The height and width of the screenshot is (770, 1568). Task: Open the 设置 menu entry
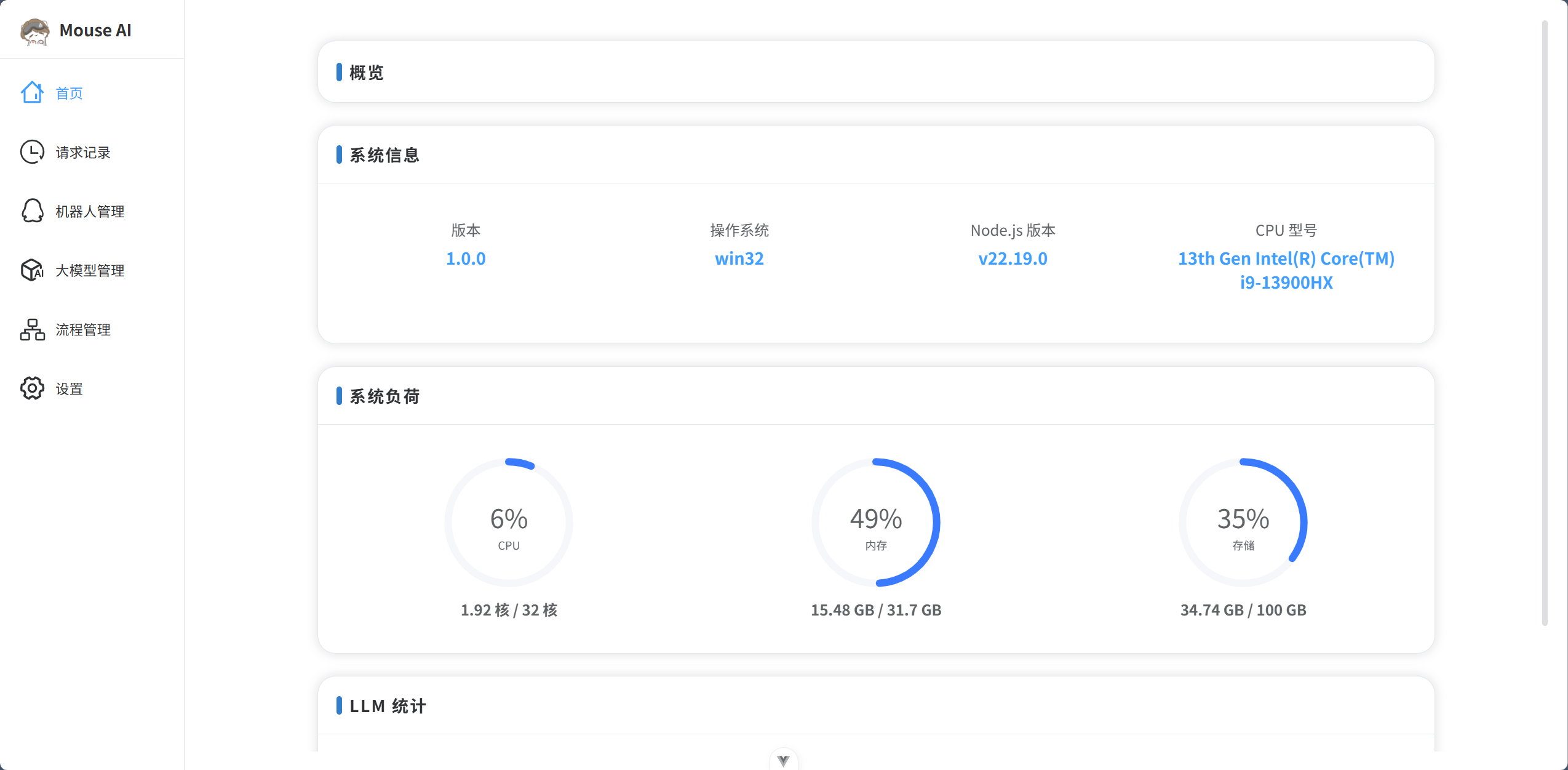coord(69,389)
